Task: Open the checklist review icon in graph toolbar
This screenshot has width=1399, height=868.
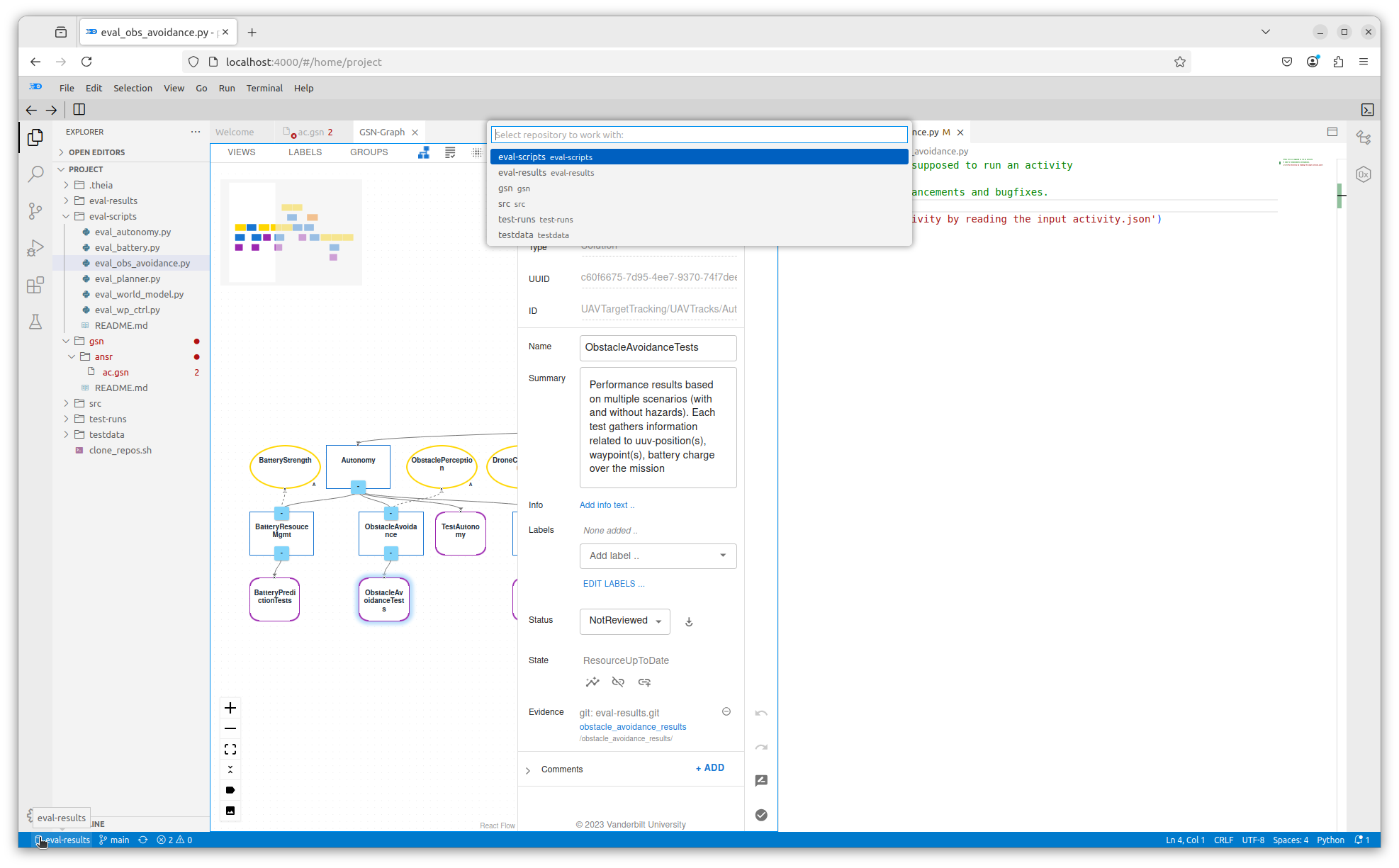Action: click(x=450, y=152)
